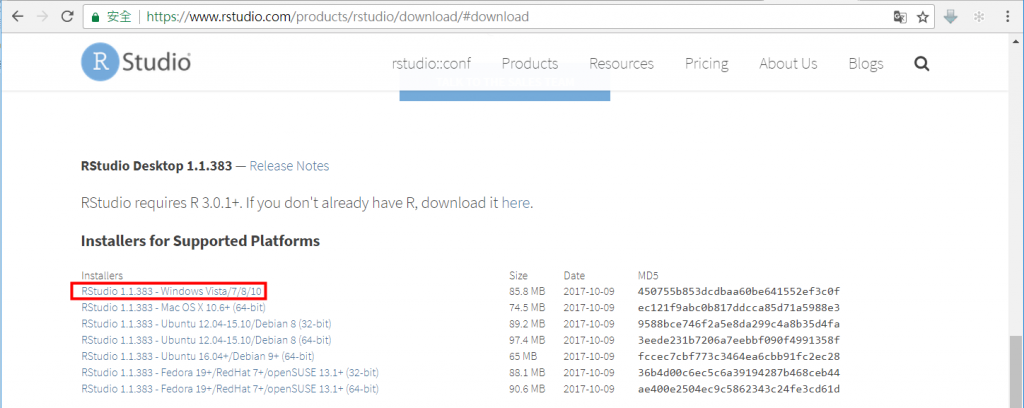Screen dimensions: 1024x408
Task: Click the MD5 column header
Action: pyautogui.click(x=650, y=275)
